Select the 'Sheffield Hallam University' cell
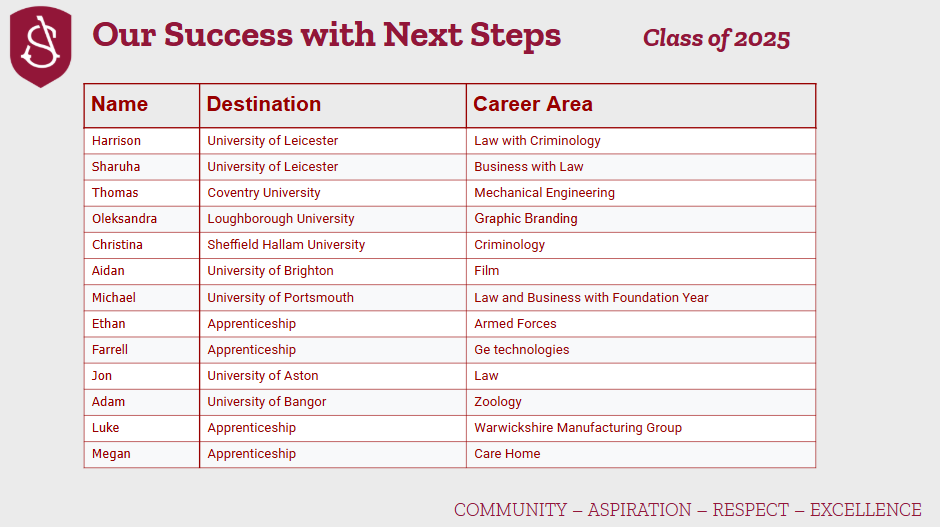The width and height of the screenshot is (940, 527). click(x=286, y=245)
